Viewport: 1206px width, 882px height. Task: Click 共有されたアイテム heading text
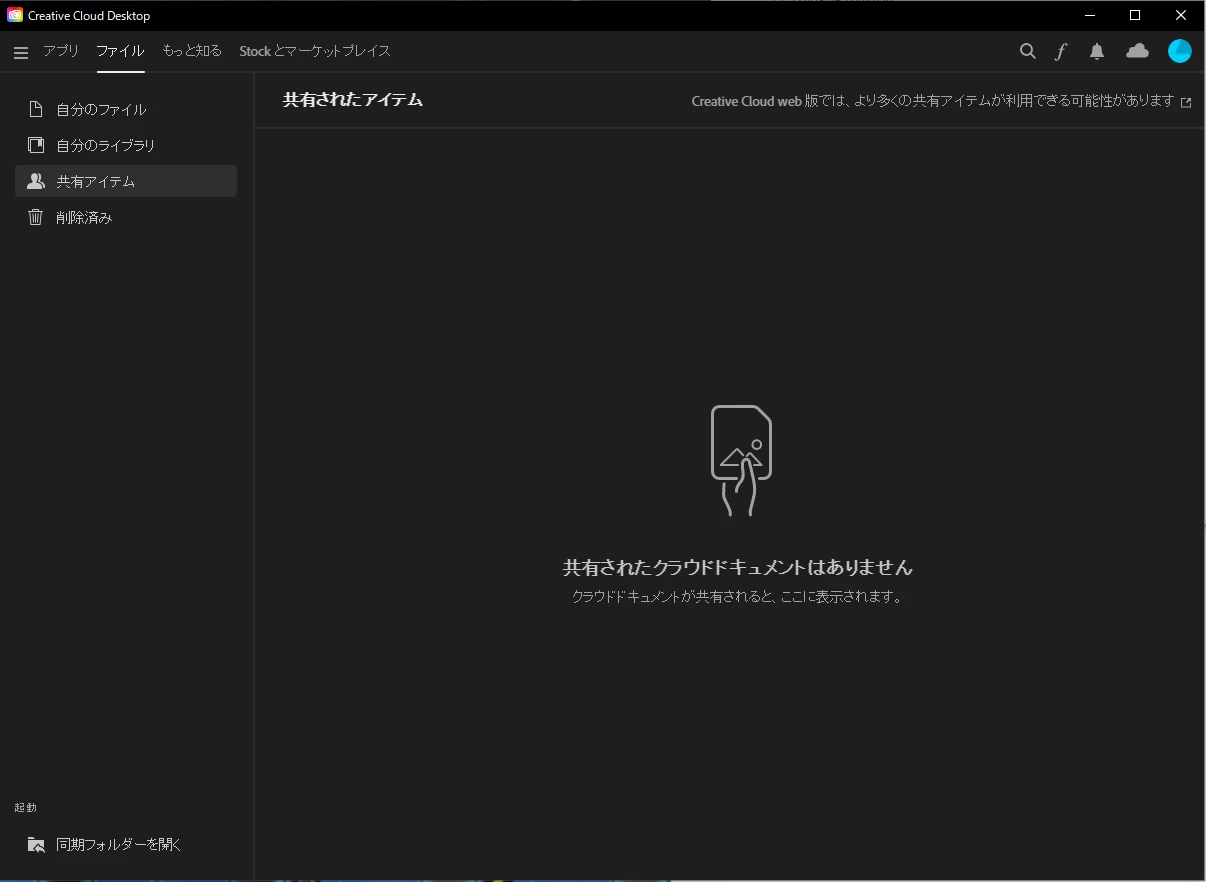pyautogui.click(x=353, y=100)
